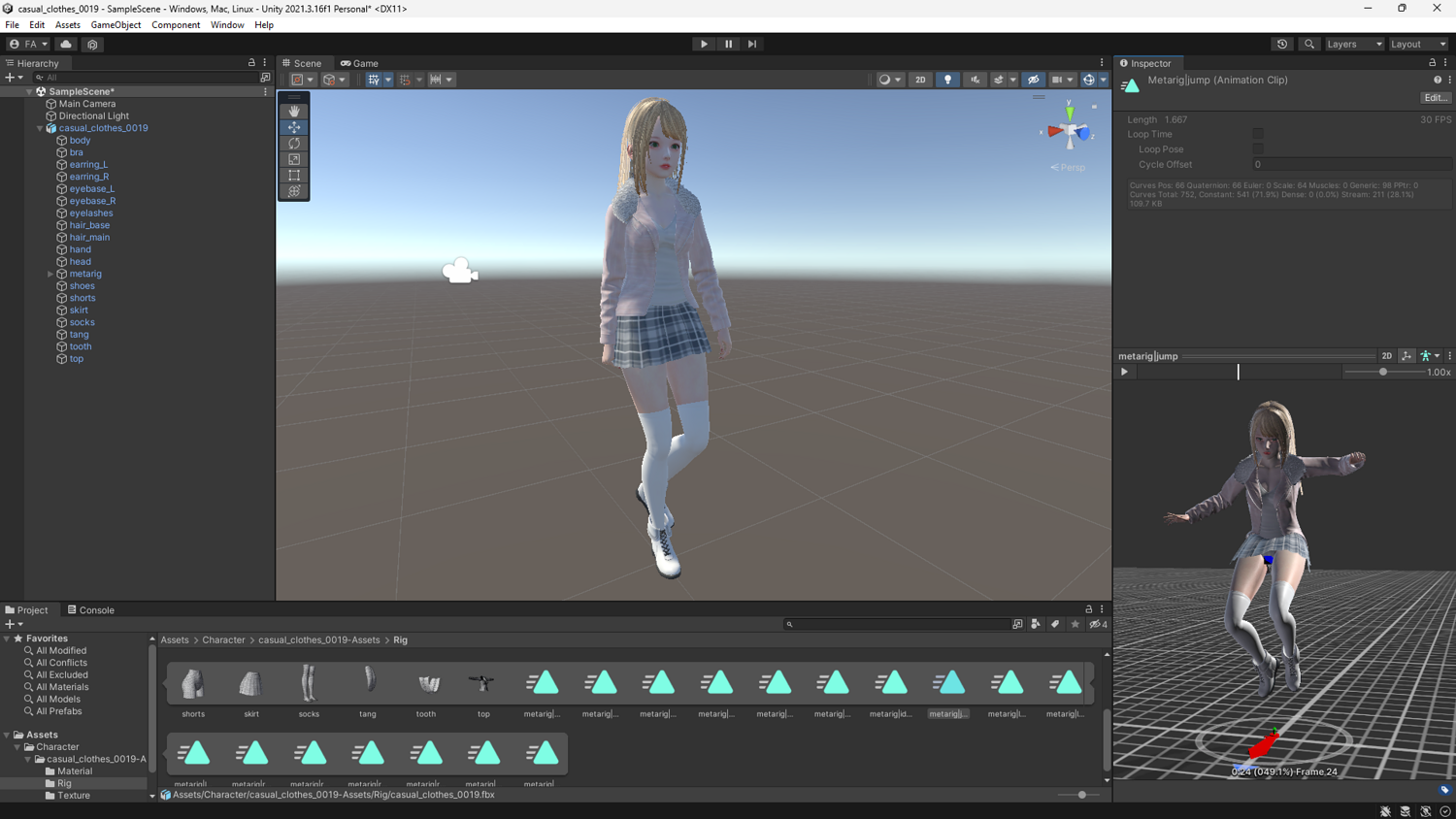Open the cache server status icon
This screenshot has height=819, width=1456.
[1406, 811]
